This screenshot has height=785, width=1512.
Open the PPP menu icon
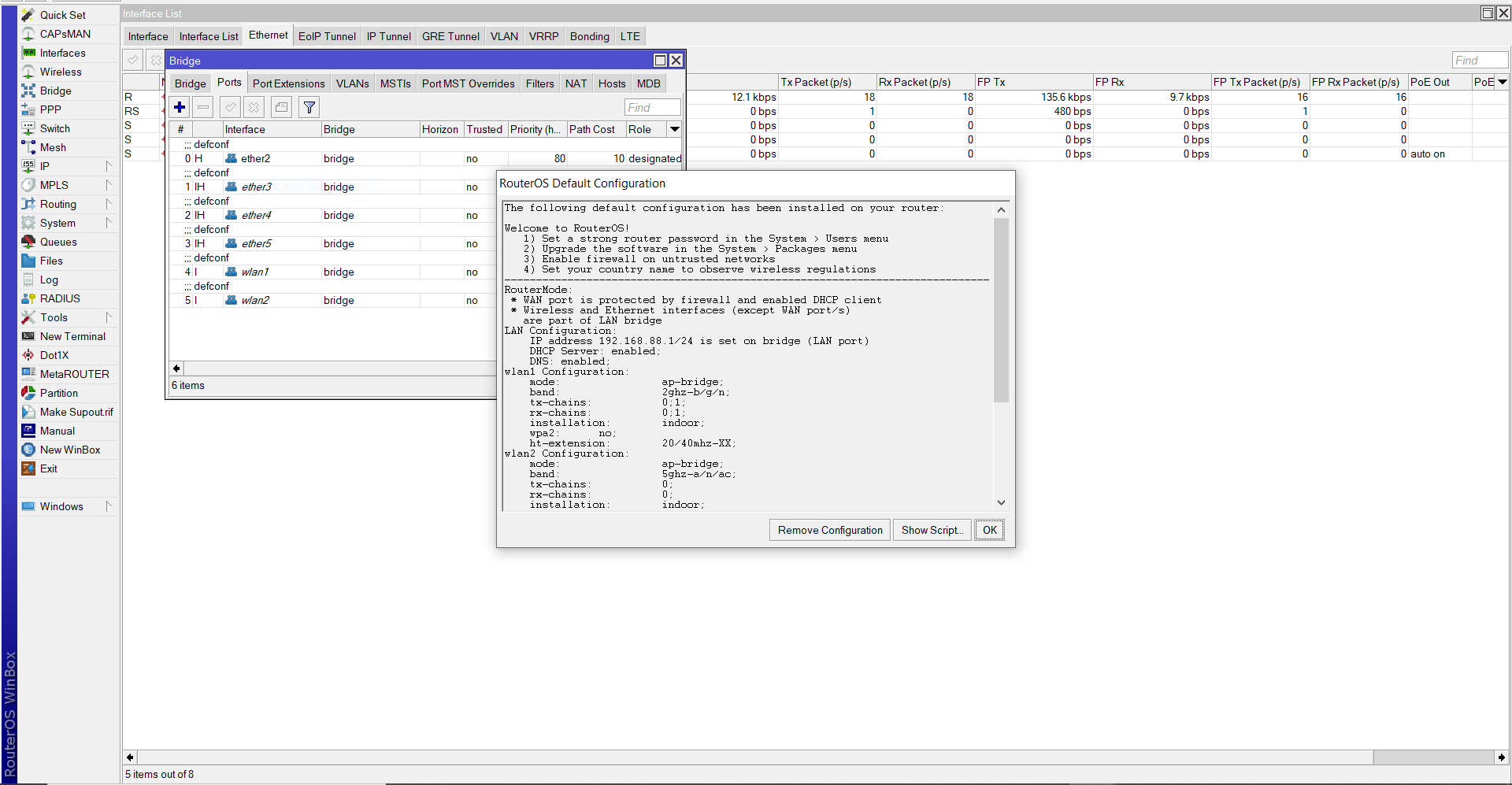(x=28, y=109)
